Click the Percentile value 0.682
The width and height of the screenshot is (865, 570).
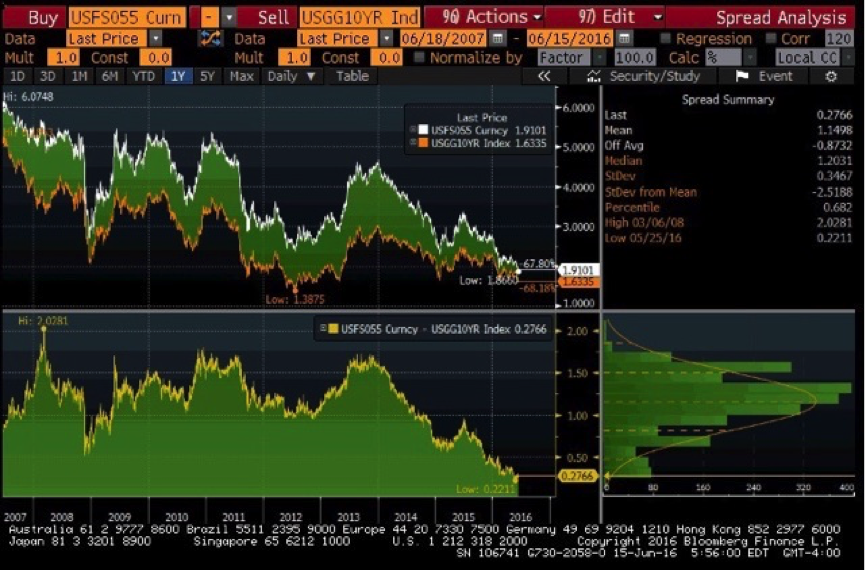click(837, 207)
